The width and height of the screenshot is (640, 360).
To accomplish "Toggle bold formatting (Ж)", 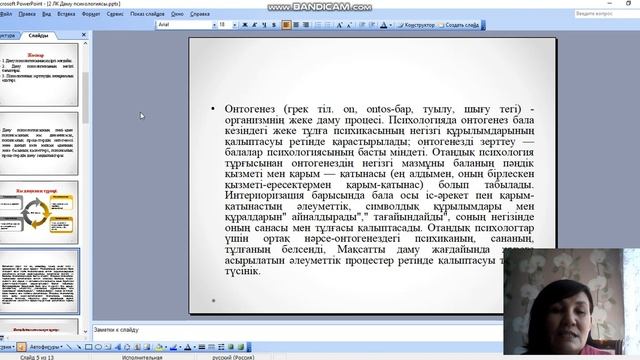I will coord(245,25).
